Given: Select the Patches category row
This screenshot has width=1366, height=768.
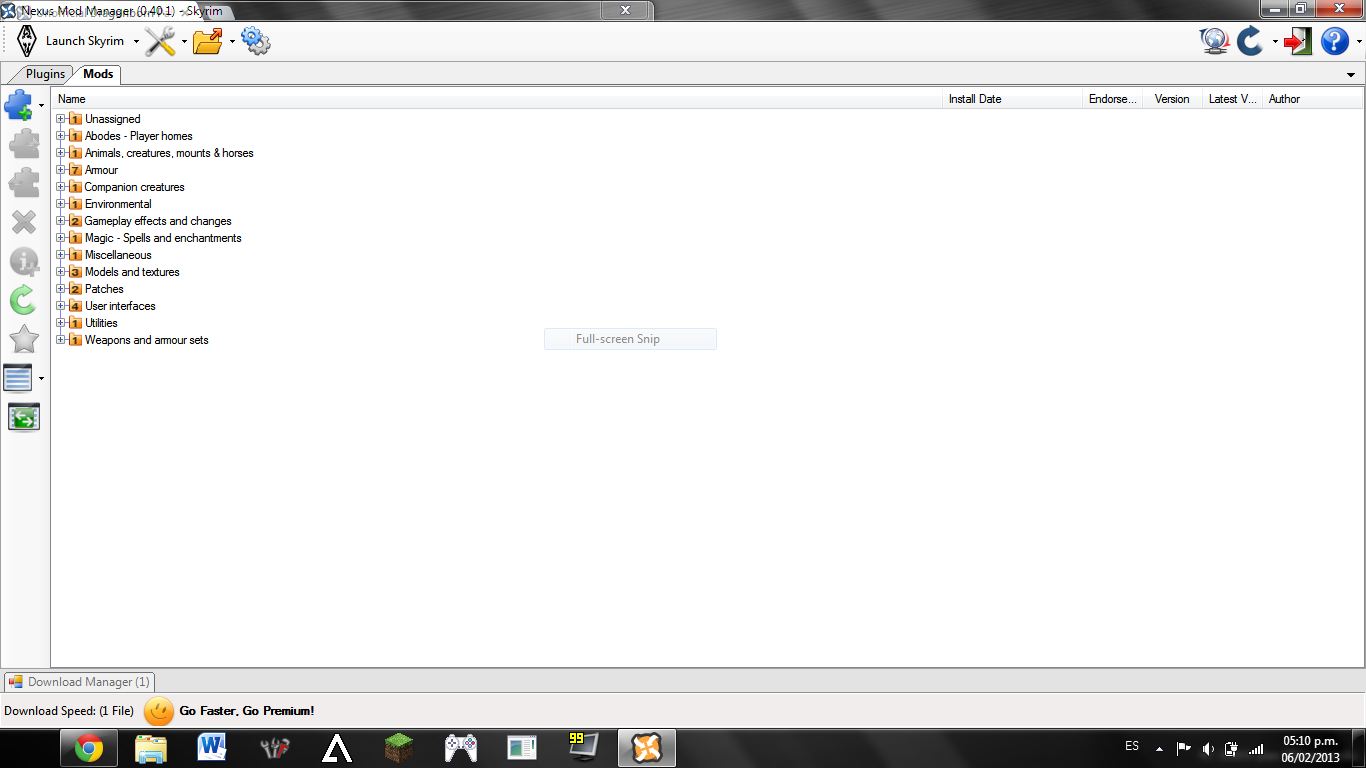Looking at the screenshot, I should pos(104,289).
